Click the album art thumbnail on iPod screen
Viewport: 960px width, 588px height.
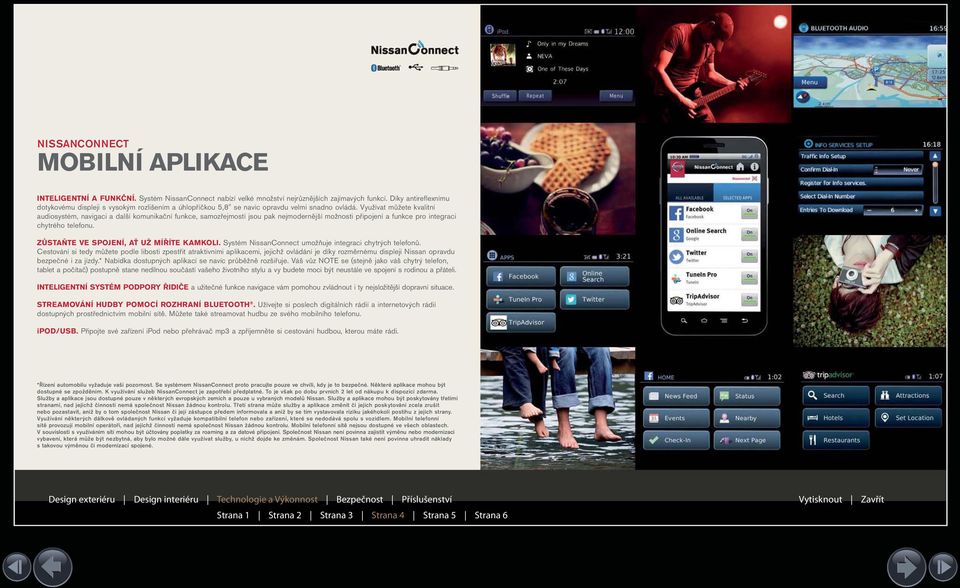point(502,55)
